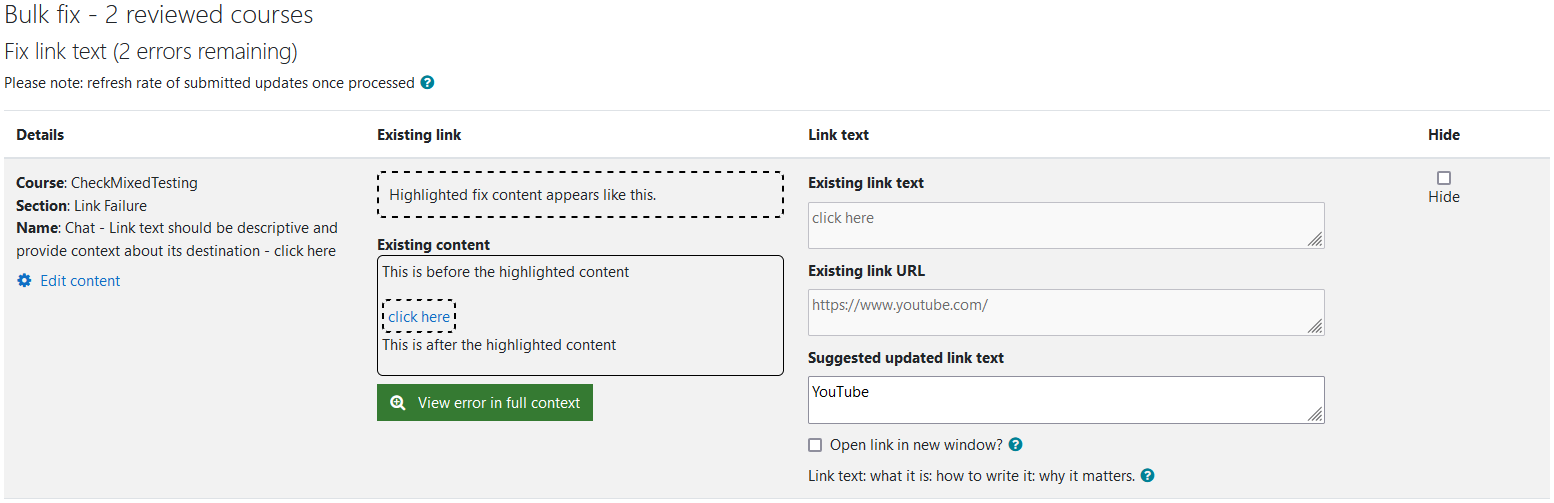Follow the highlighted 'click here' link
Screen dimensions: 1554x503
[419, 317]
